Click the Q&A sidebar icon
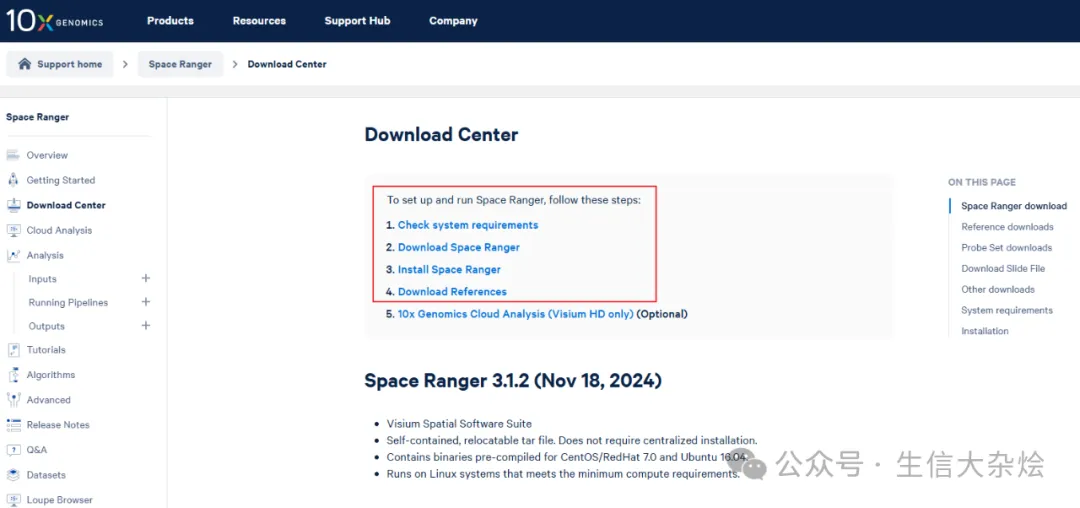The width and height of the screenshot is (1080, 508). (x=13, y=450)
